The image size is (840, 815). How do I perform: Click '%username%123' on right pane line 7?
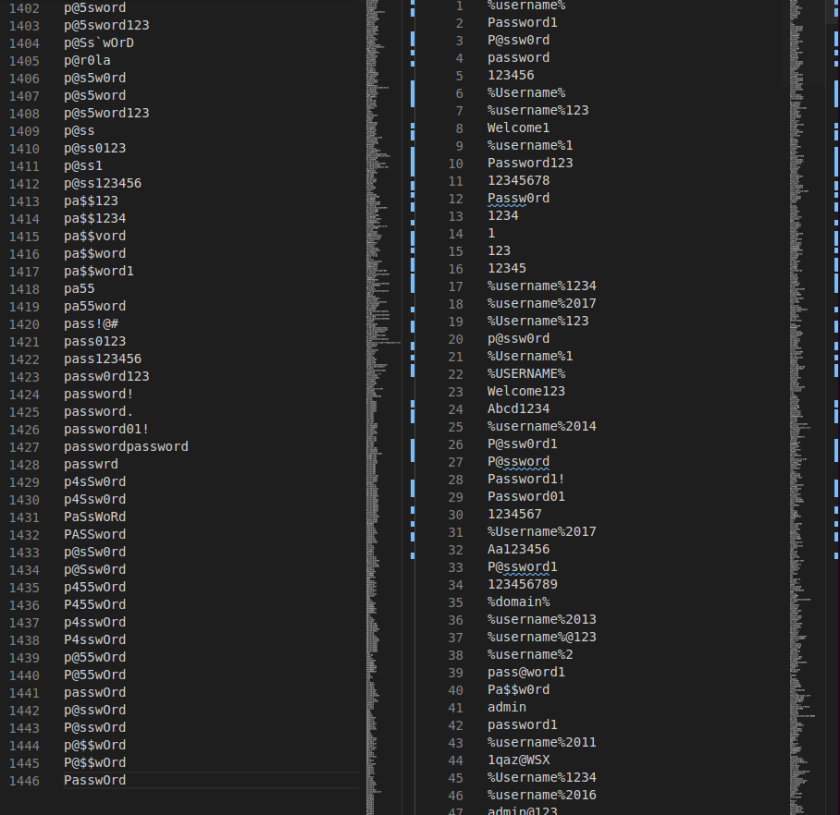tap(538, 111)
